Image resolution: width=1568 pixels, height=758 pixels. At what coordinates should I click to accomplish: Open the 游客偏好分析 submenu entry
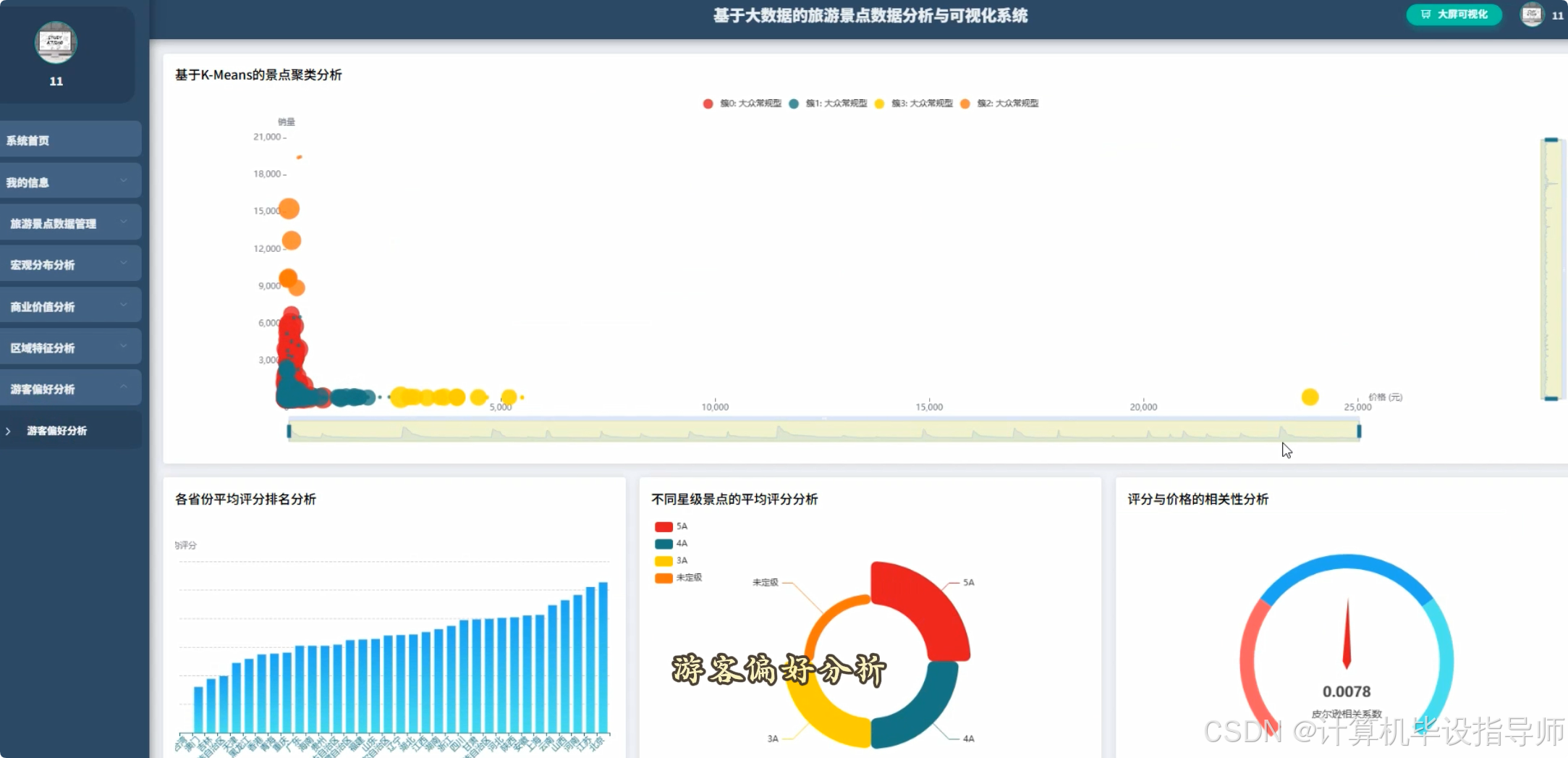click(70, 430)
